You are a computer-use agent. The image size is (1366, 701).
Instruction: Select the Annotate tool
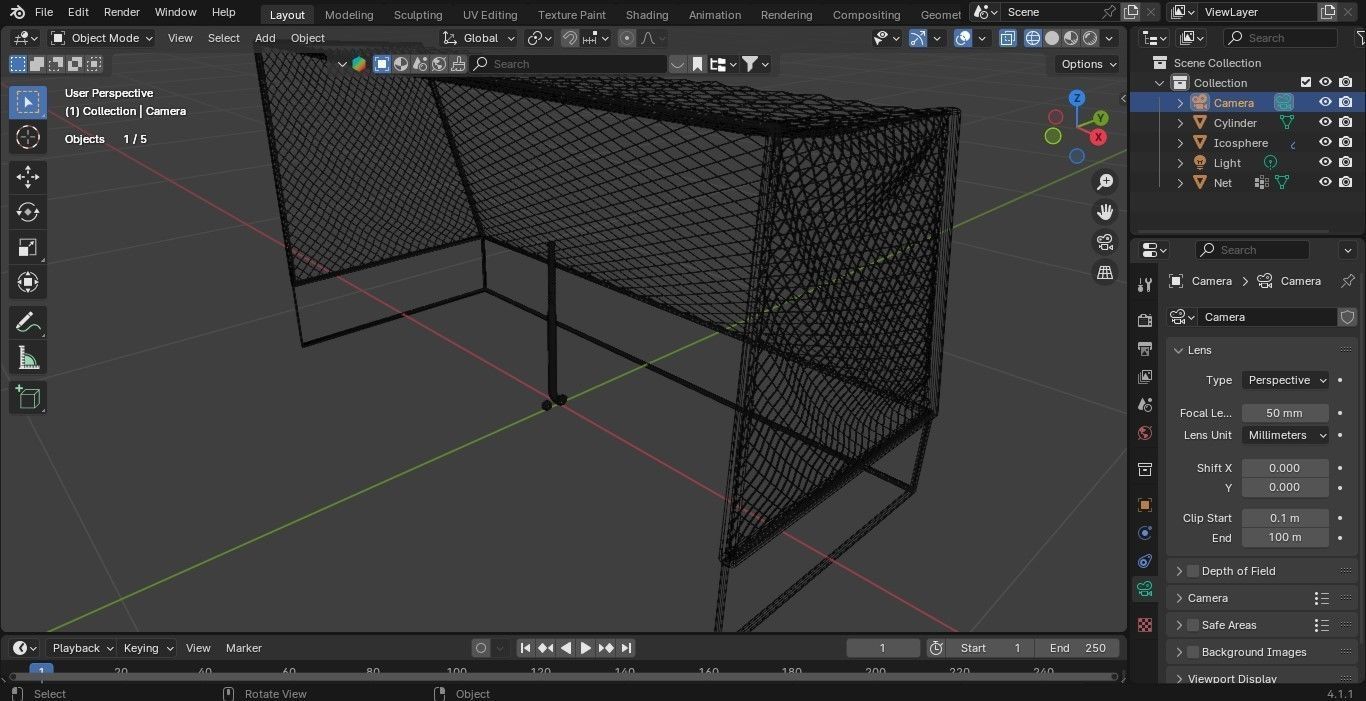click(28, 322)
